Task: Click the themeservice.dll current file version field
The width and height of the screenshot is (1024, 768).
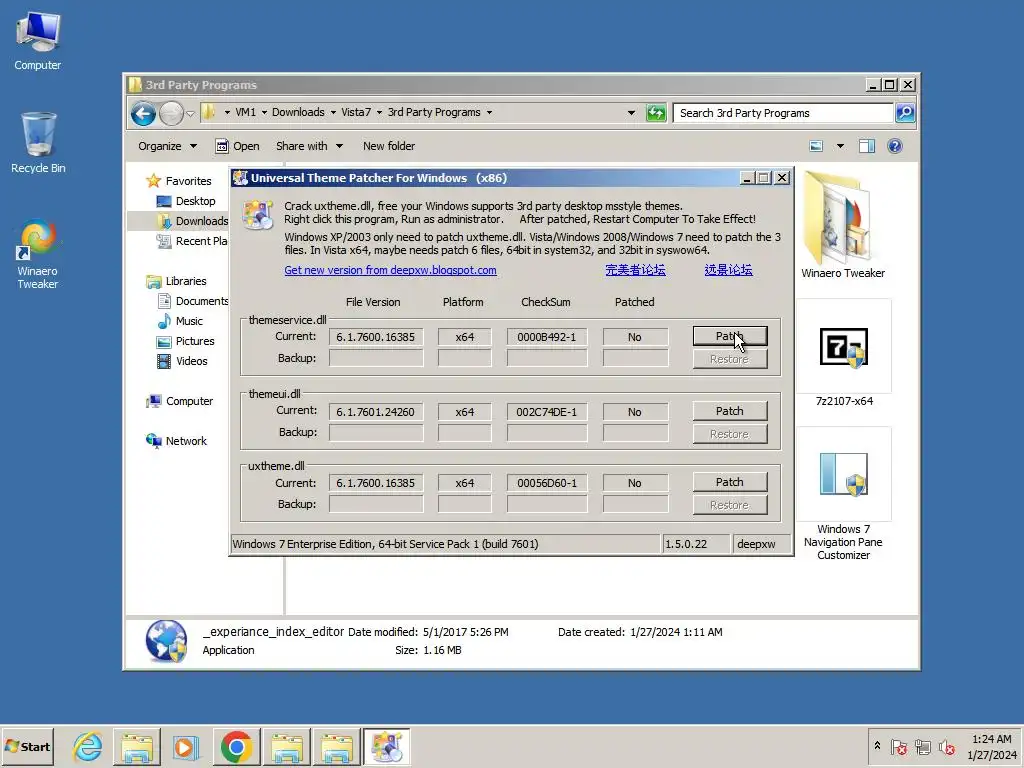Action: point(376,337)
